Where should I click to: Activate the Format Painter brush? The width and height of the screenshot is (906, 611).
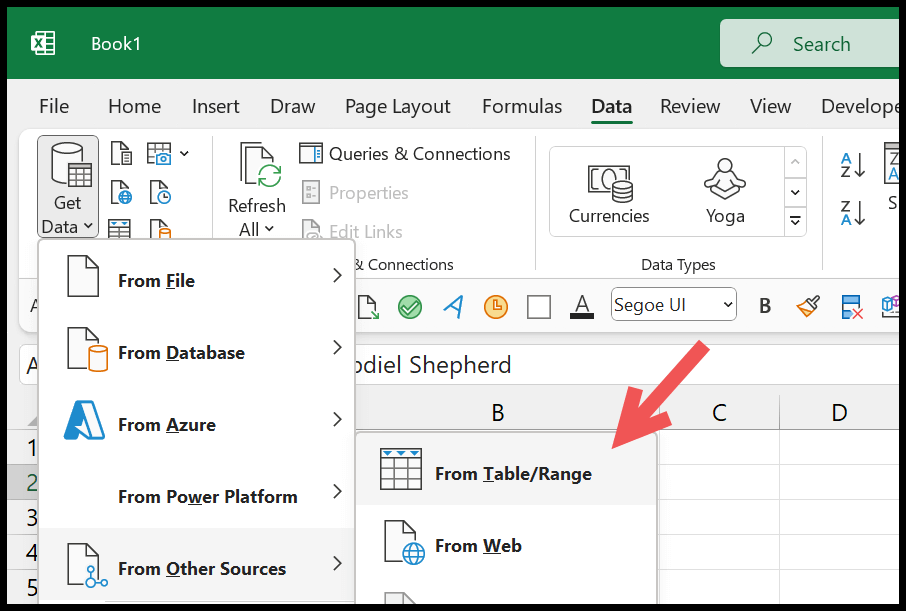click(x=806, y=306)
